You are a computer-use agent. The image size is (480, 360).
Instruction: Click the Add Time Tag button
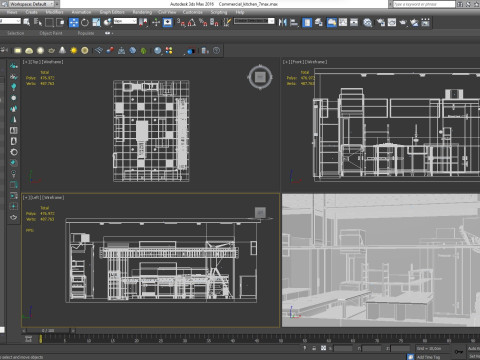pyautogui.click(x=428, y=357)
